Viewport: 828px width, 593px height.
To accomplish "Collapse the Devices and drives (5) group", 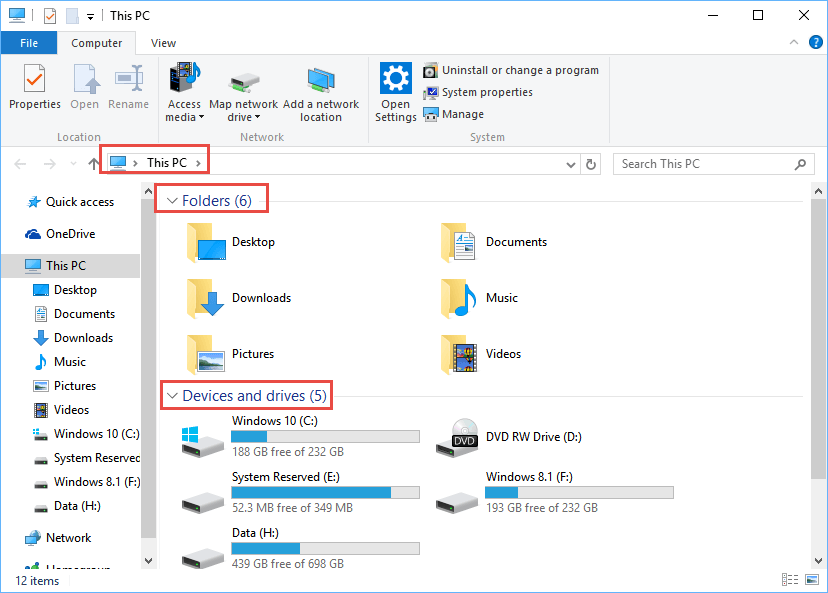I will [x=172, y=396].
